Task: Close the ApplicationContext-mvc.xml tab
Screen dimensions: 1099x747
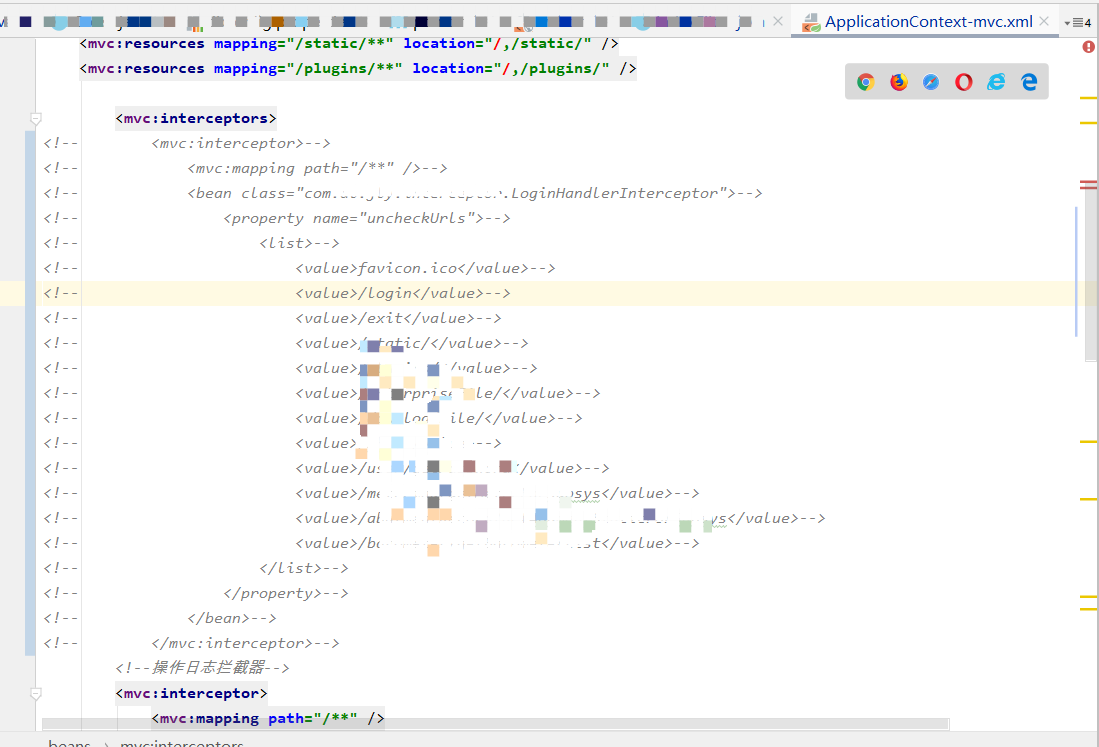Action: coord(1044,22)
